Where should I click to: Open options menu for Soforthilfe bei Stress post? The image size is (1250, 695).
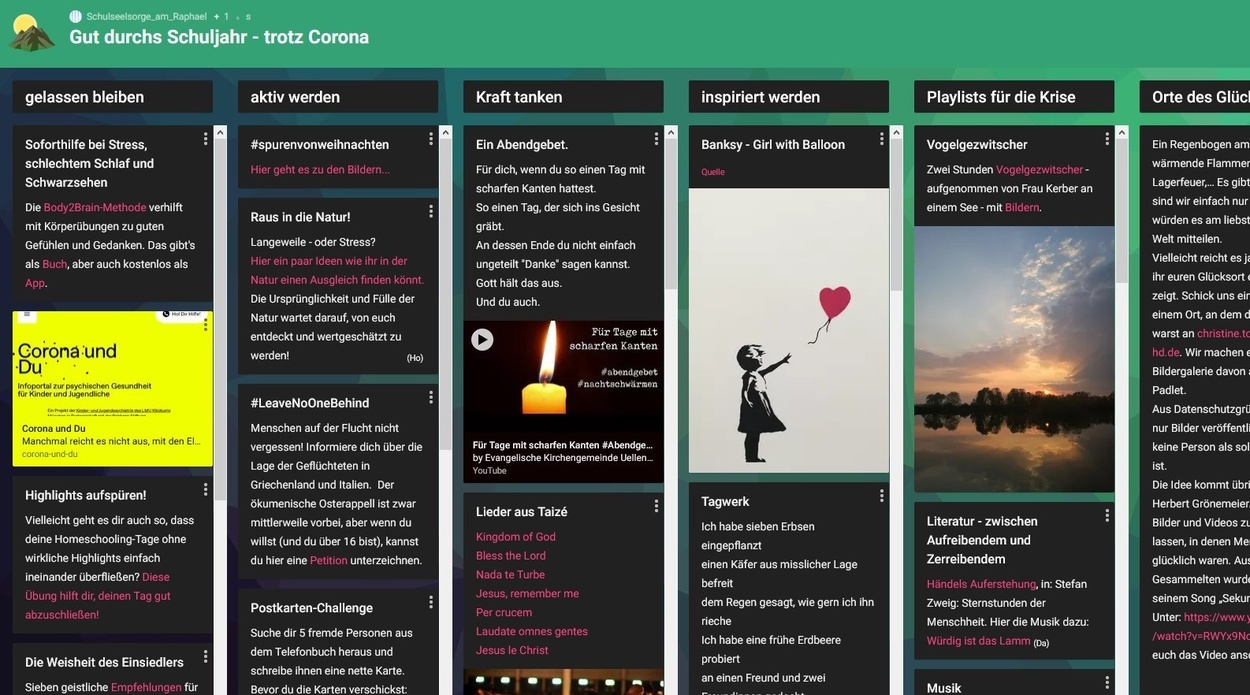(205, 139)
